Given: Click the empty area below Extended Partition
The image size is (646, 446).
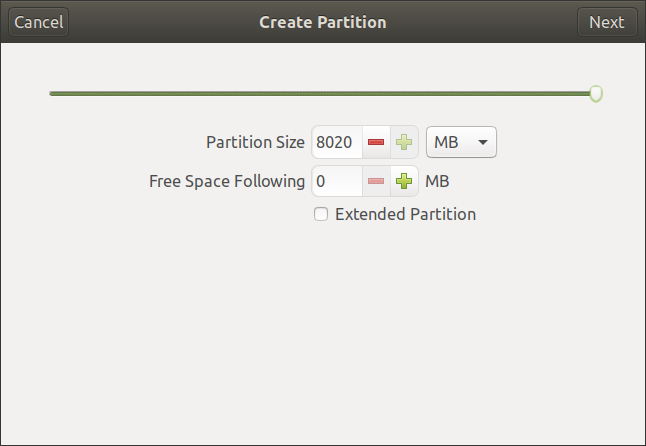Looking at the screenshot, I should [322, 330].
